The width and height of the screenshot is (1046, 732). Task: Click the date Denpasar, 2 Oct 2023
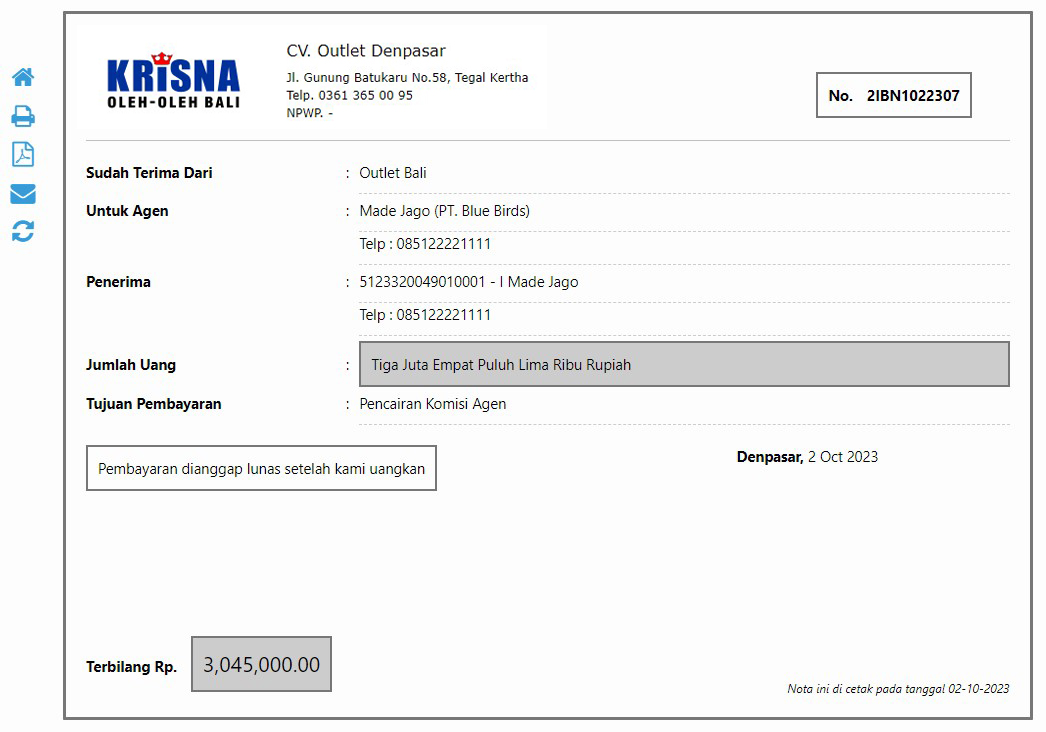[807, 457]
